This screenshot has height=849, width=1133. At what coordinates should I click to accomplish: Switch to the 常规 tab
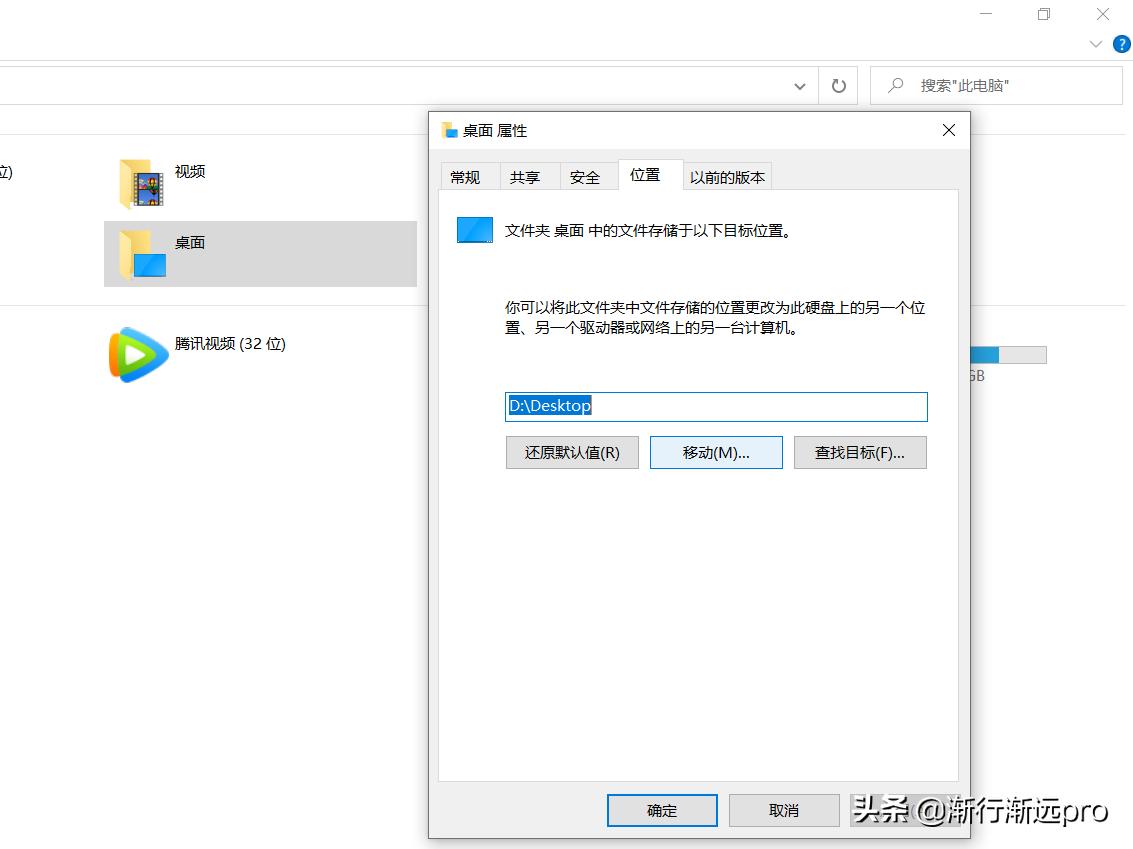coord(465,177)
